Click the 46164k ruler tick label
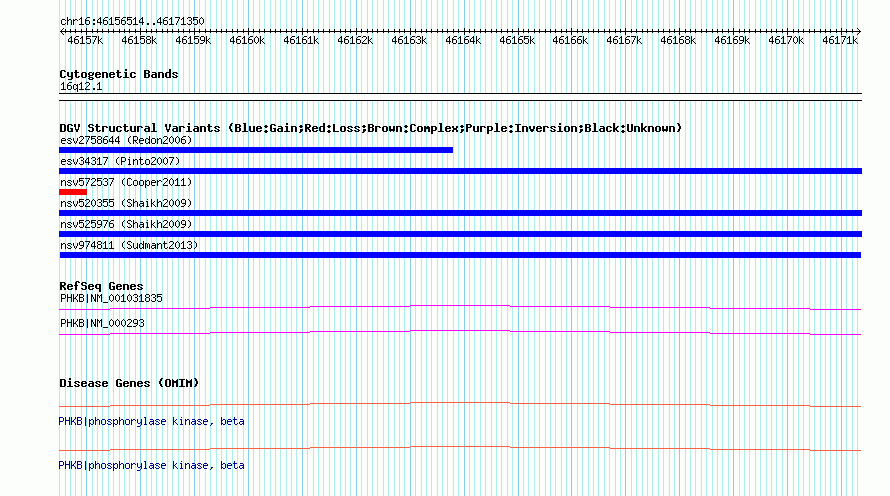890x496 pixels. click(x=463, y=40)
